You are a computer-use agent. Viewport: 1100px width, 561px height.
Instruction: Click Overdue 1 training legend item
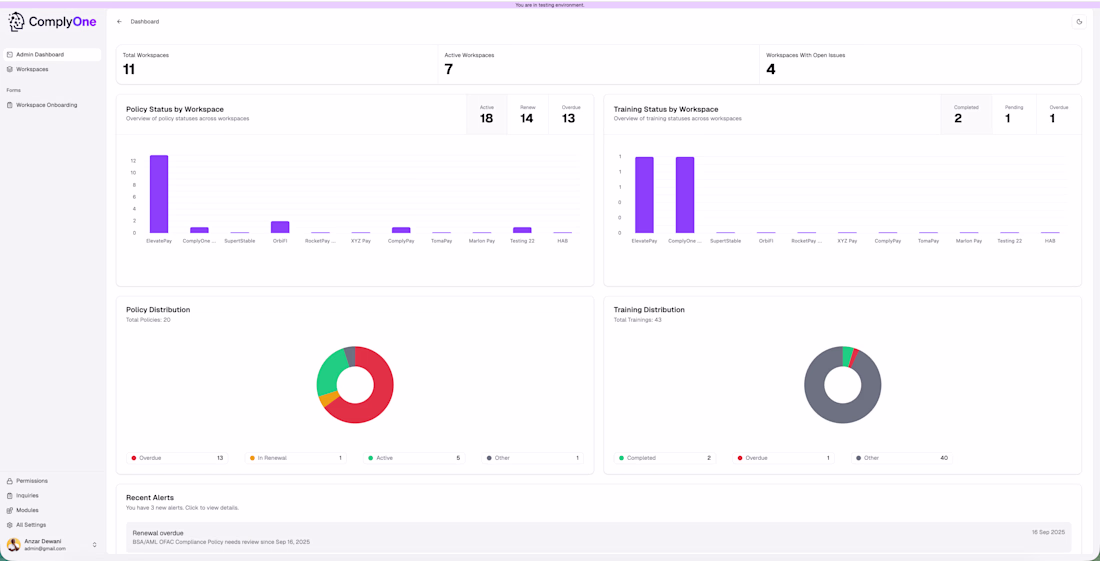[x=784, y=458]
